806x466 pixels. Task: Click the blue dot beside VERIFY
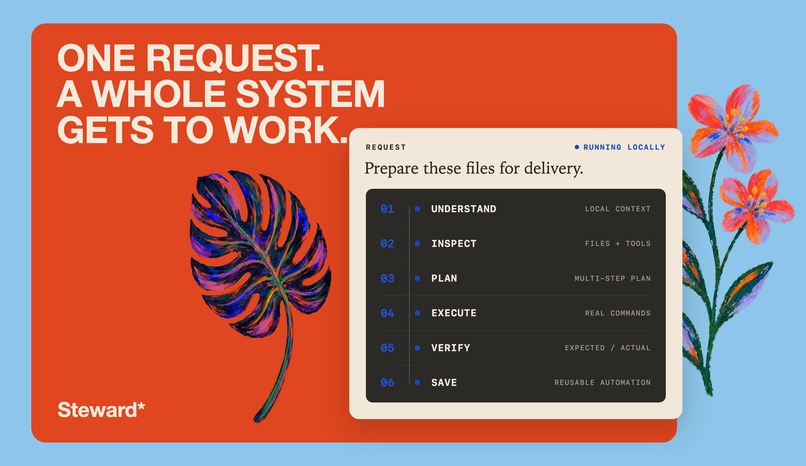pyautogui.click(x=417, y=348)
